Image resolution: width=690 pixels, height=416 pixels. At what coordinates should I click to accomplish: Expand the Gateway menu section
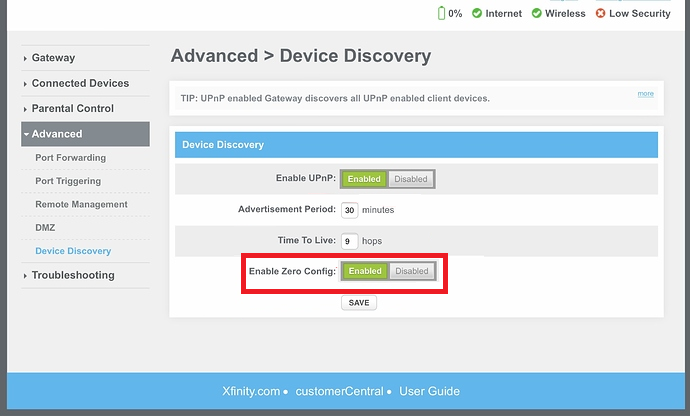[x=53, y=58]
